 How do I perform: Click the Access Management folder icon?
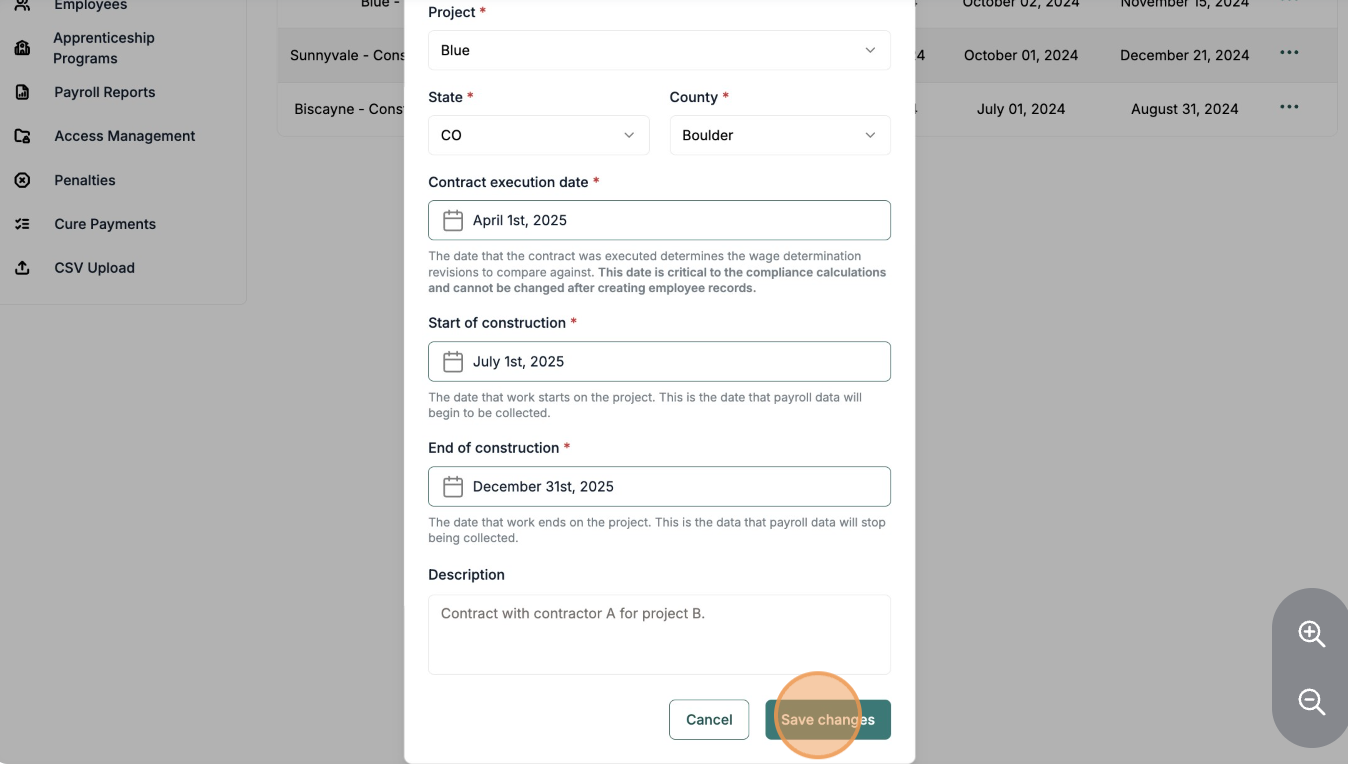(x=22, y=136)
